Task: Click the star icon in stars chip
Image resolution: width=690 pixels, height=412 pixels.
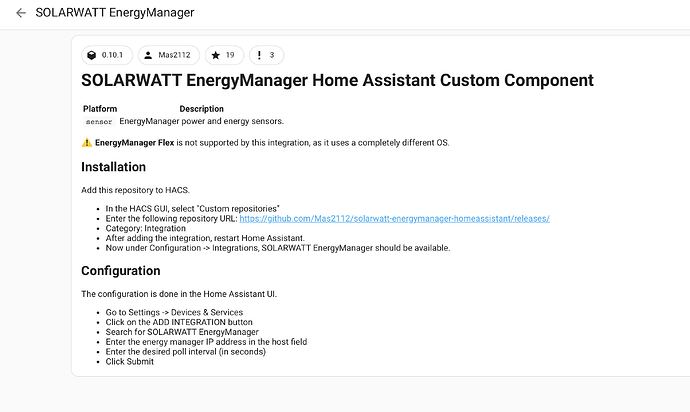Action: [214, 55]
